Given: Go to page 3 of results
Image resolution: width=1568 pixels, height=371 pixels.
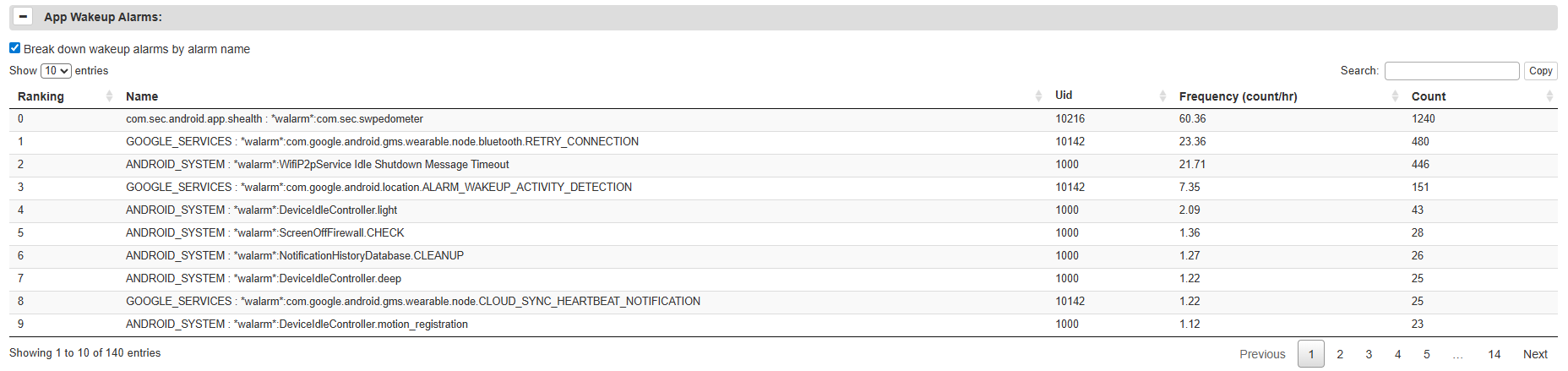Looking at the screenshot, I should pos(1369,354).
